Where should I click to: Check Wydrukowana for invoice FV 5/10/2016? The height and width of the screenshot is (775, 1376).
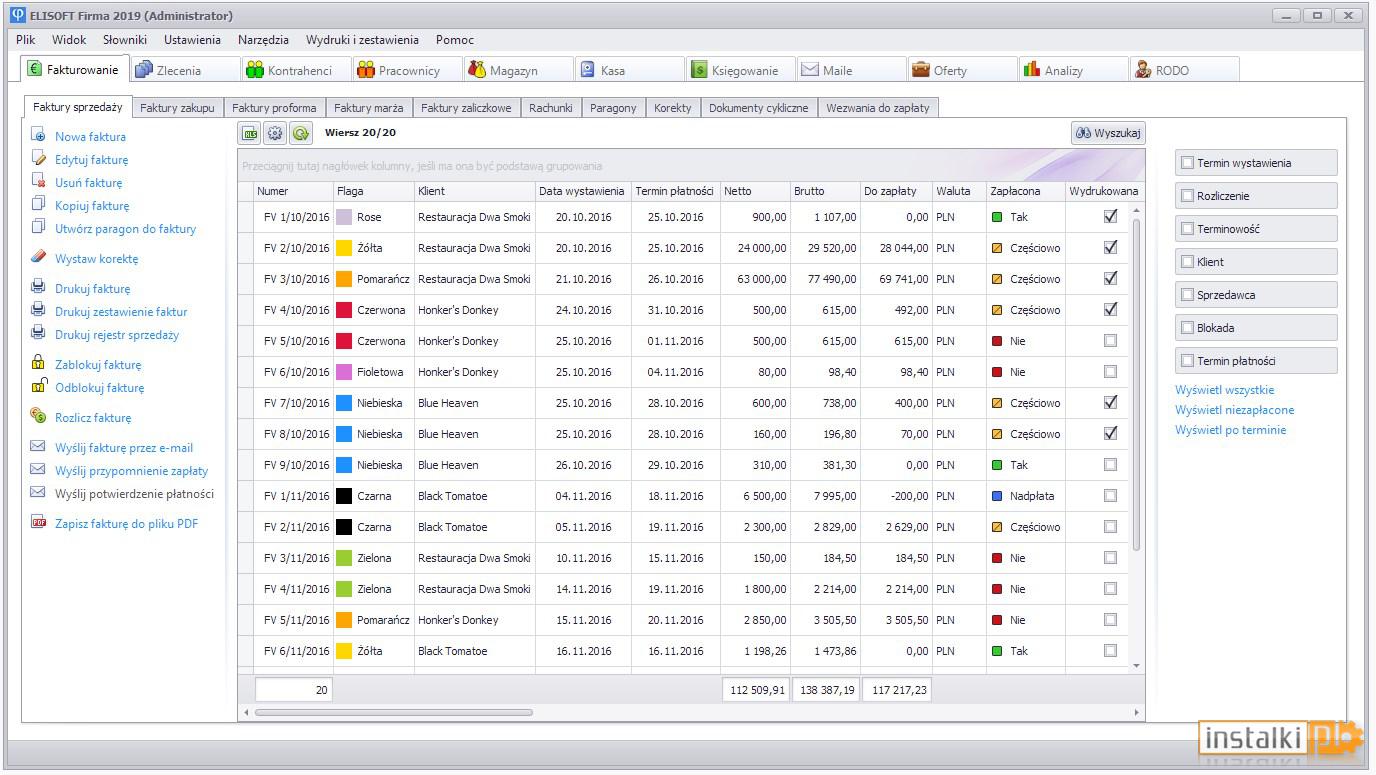click(x=1110, y=340)
